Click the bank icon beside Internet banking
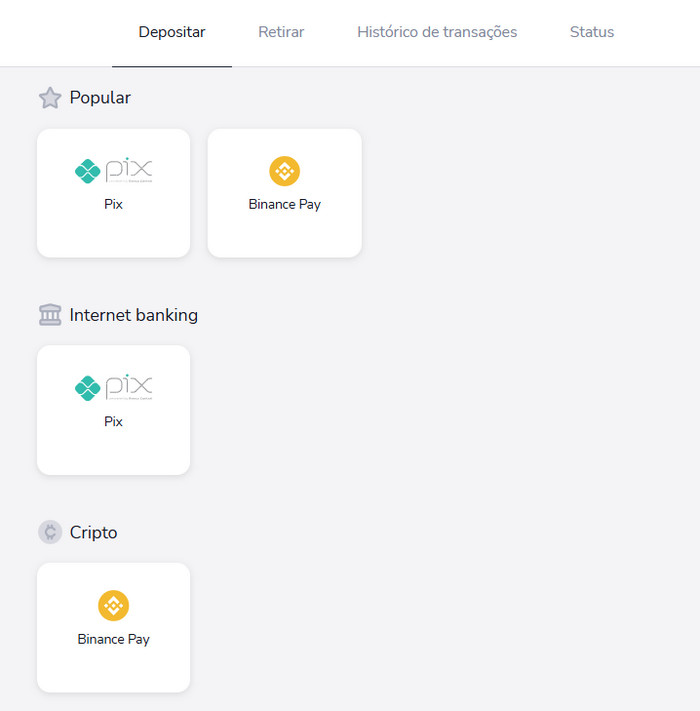 (50, 315)
